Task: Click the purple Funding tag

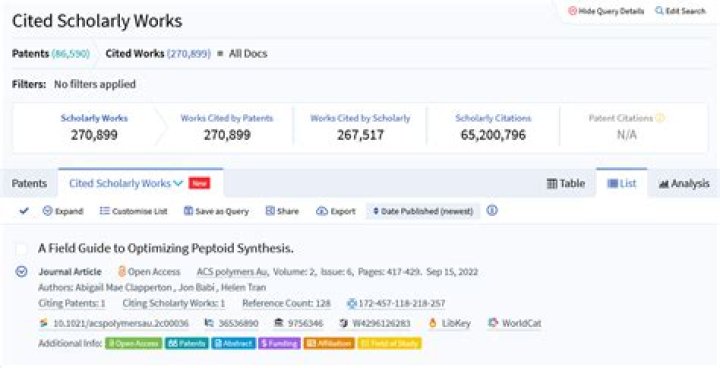Action: click(x=279, y=343)
